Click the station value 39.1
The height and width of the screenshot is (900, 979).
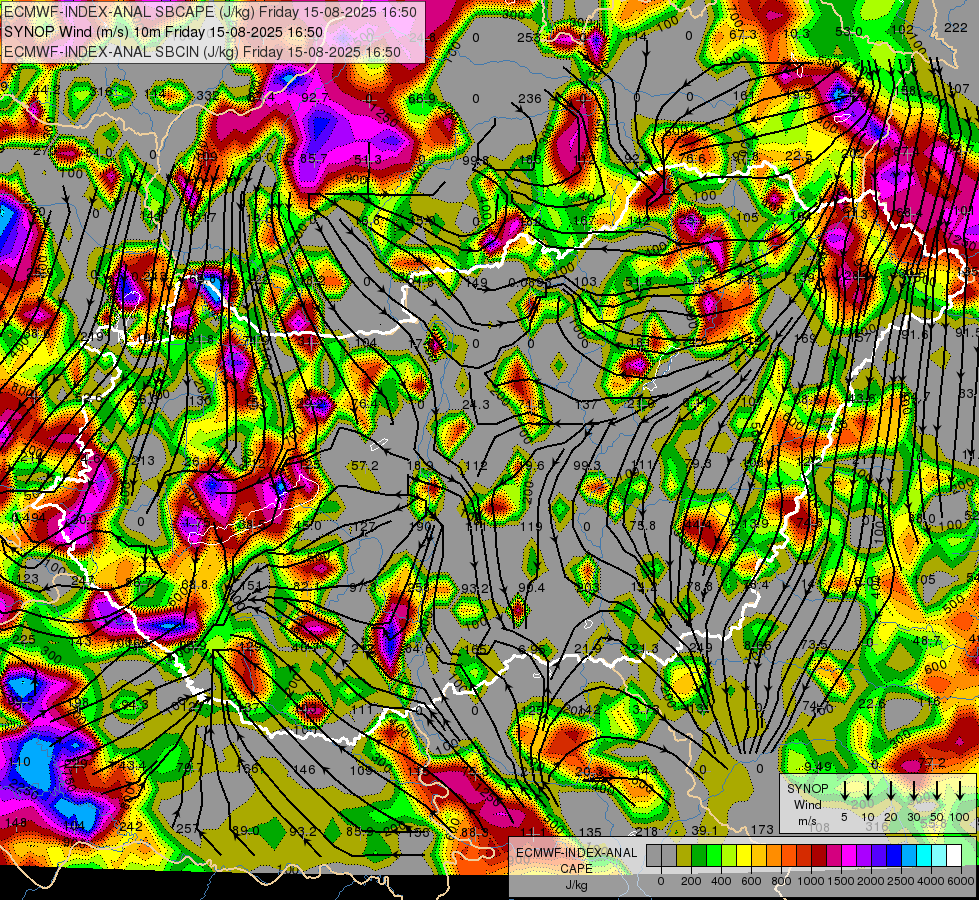[x=705, y=831]
